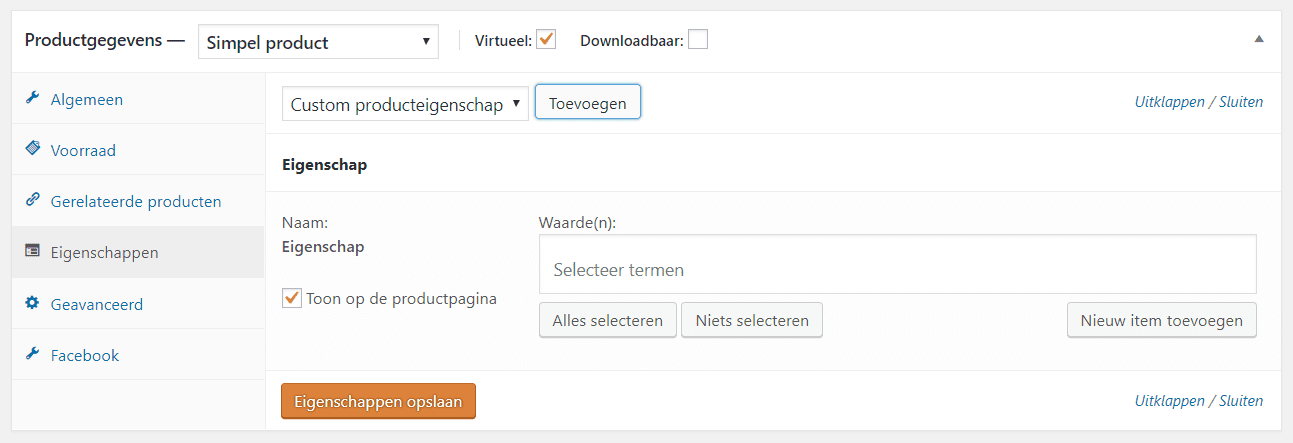Uncheck the Virtueel checkbox
The height and width of the screenshot is (443, 1293).
[546, 40]
